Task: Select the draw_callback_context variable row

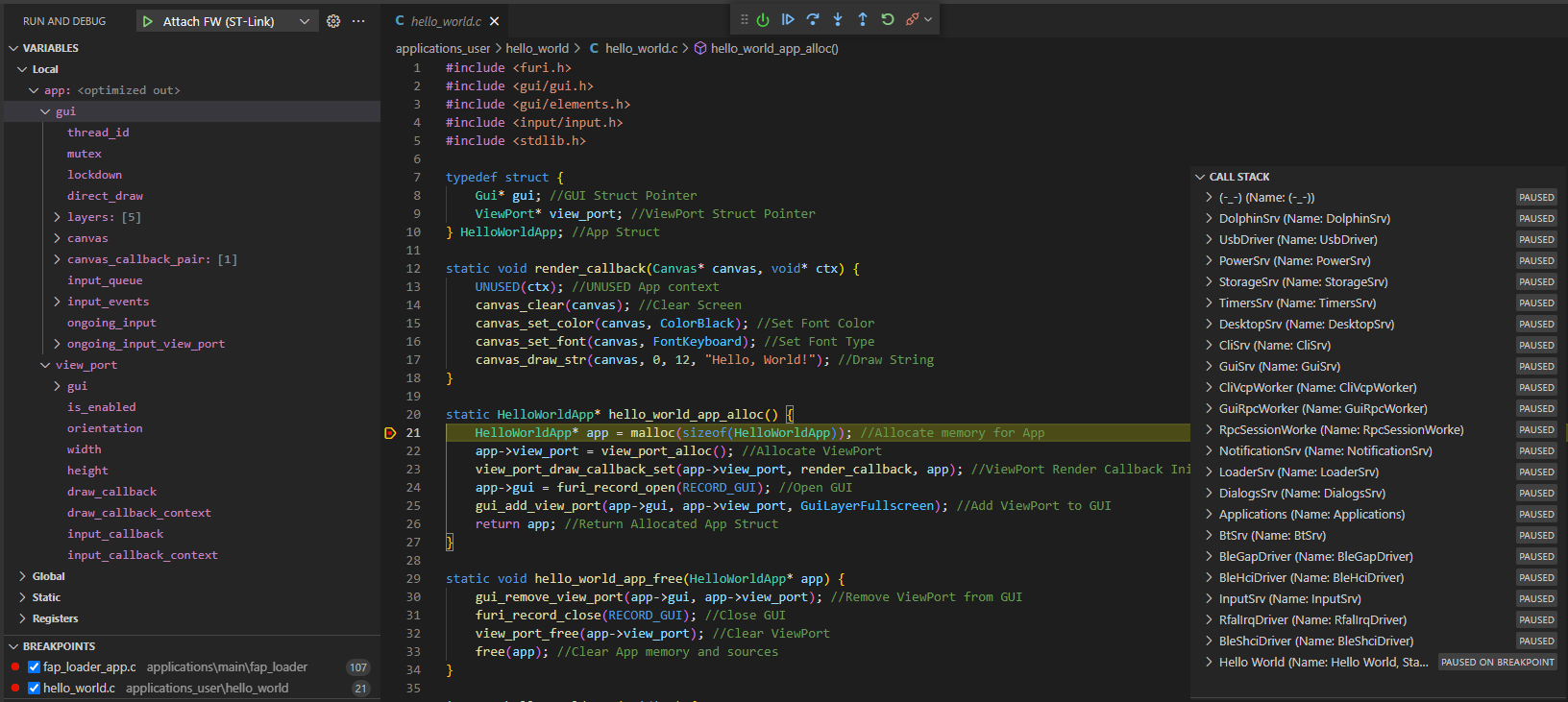Action: 192,513
